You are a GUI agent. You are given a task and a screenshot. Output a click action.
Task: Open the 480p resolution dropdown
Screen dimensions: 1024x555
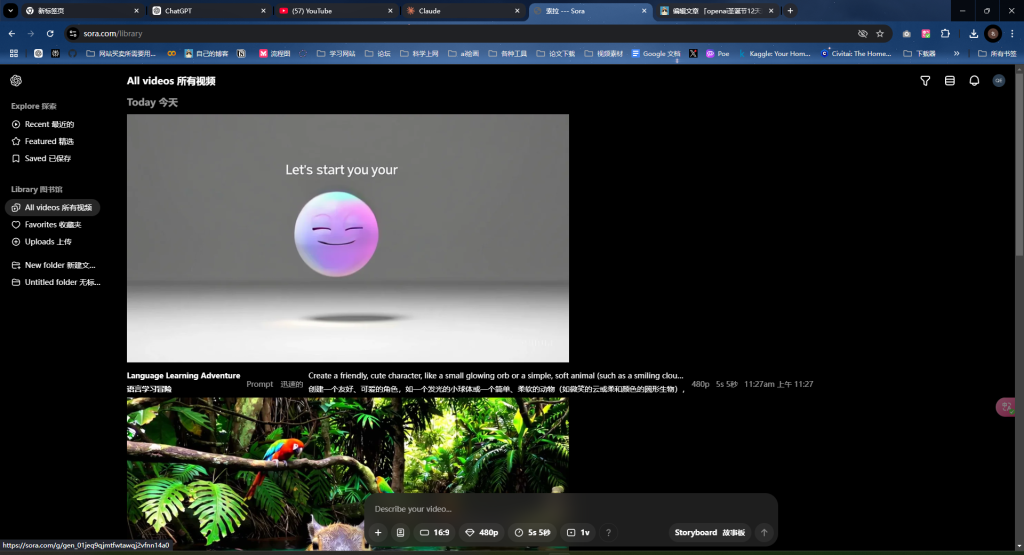point(482,533)
